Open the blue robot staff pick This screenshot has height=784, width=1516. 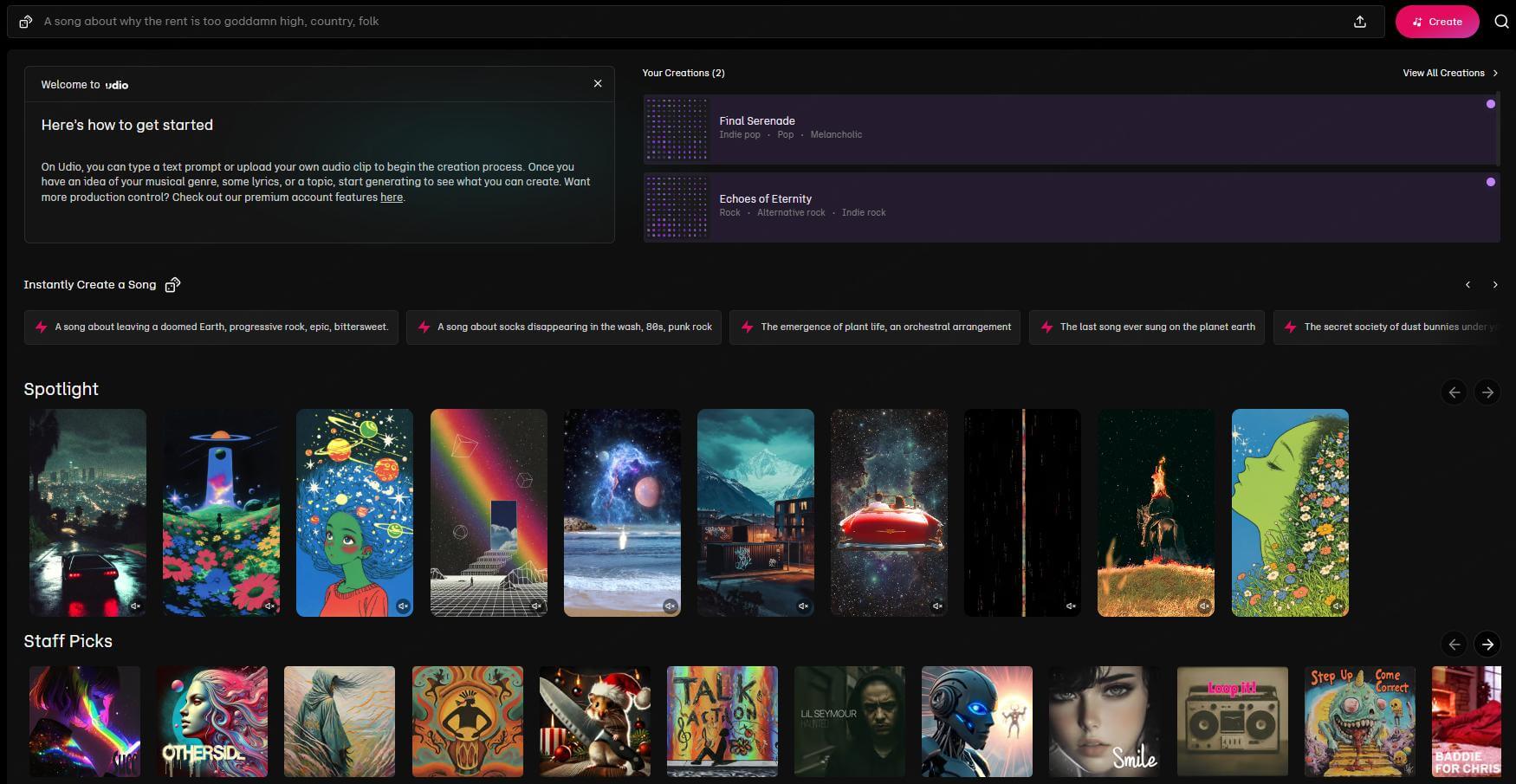[977, 722]
